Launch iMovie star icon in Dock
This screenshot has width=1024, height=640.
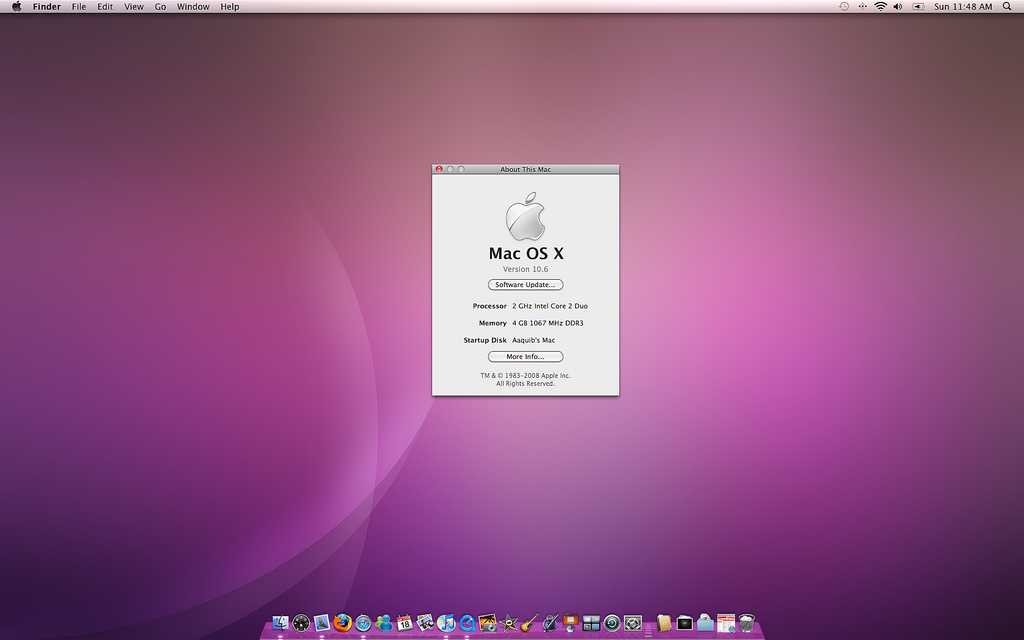tap(508, 623)
